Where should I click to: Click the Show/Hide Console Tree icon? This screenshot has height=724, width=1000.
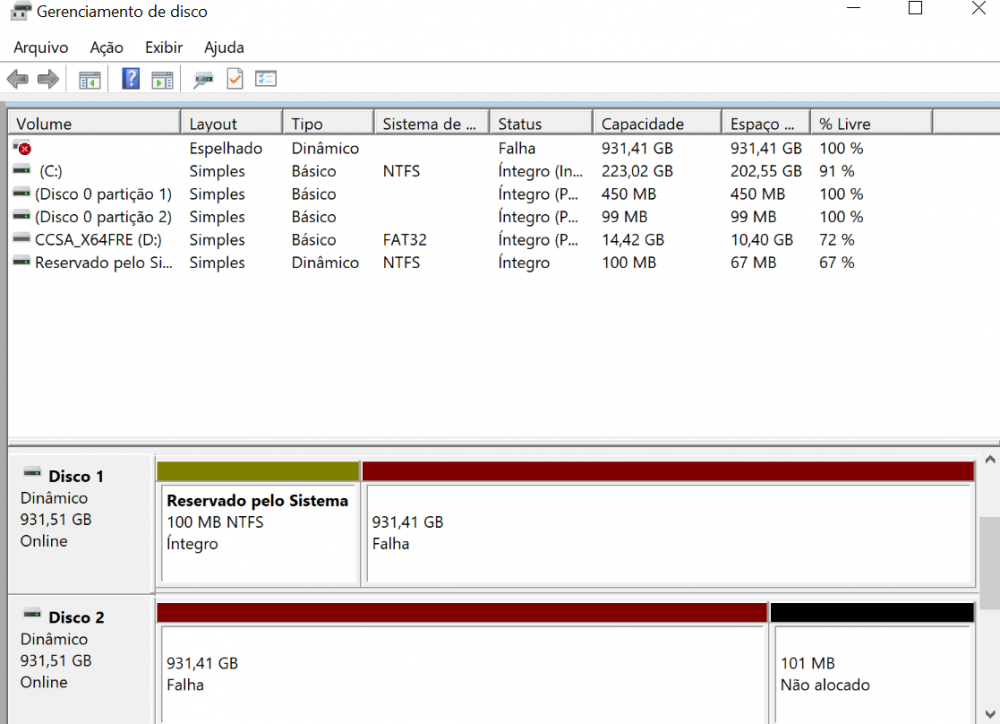pos(90,79)
